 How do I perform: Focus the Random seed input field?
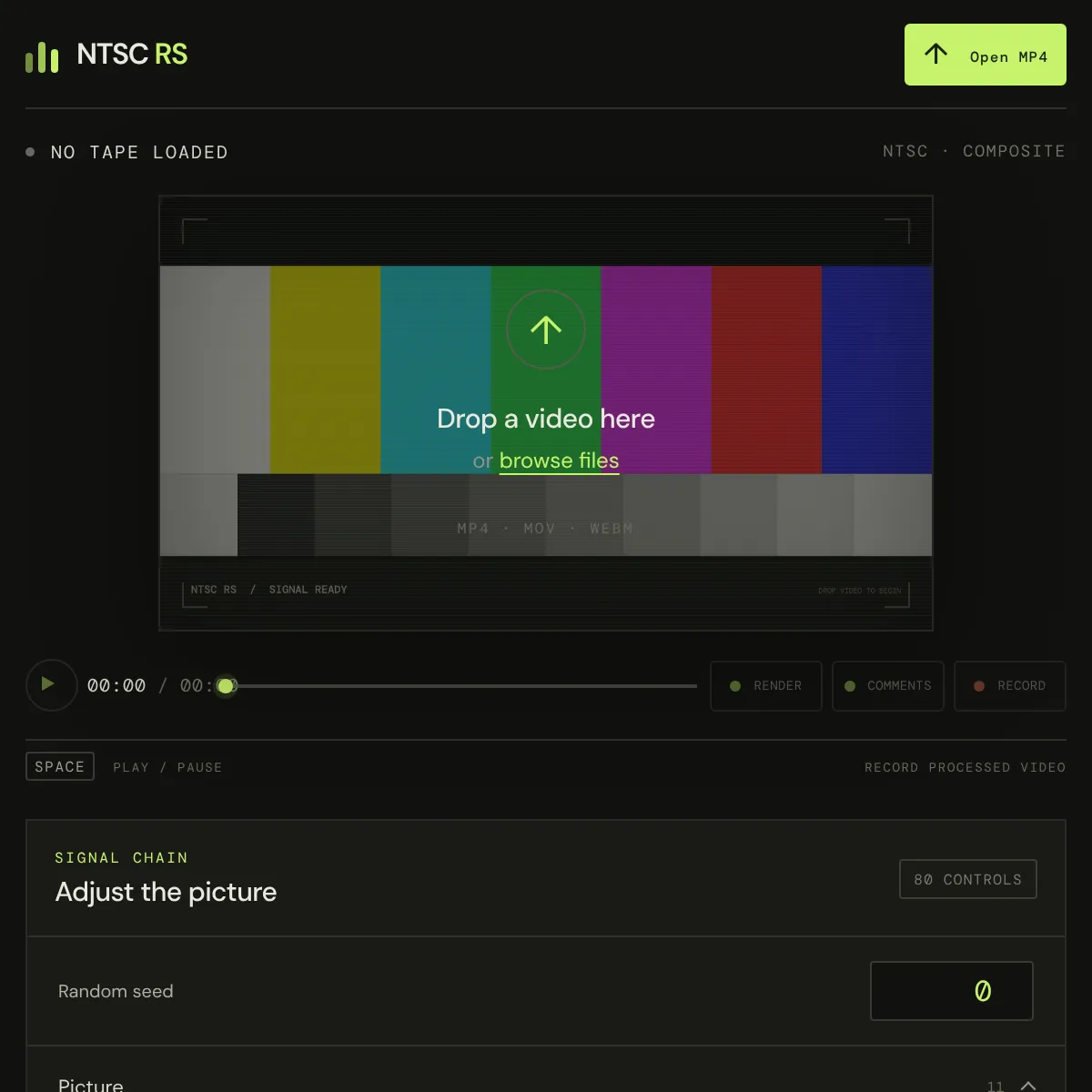click(952, 991)
